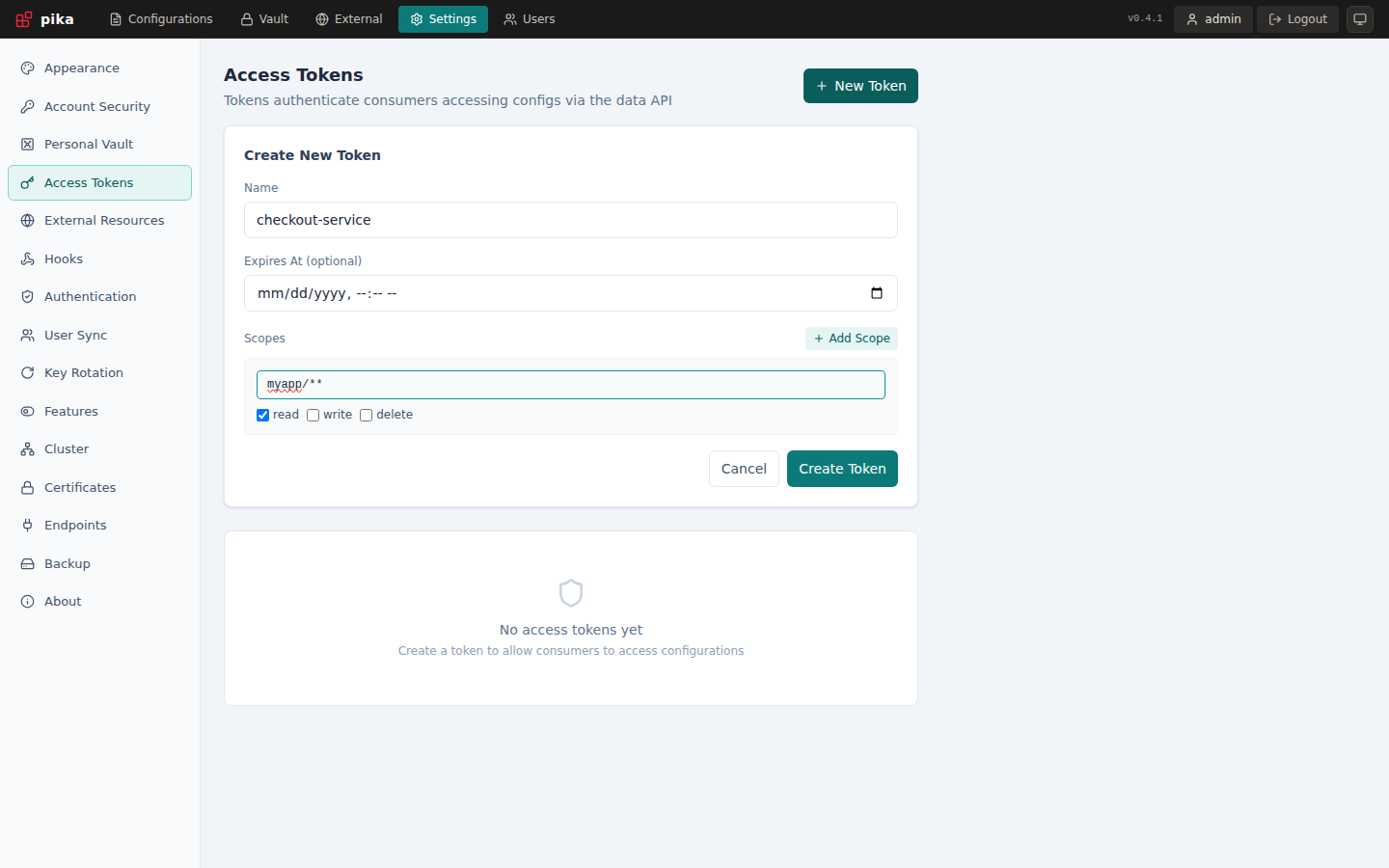Open the Users tab
The height and width of the screenshot is (868, 1389).
[530, 19]
